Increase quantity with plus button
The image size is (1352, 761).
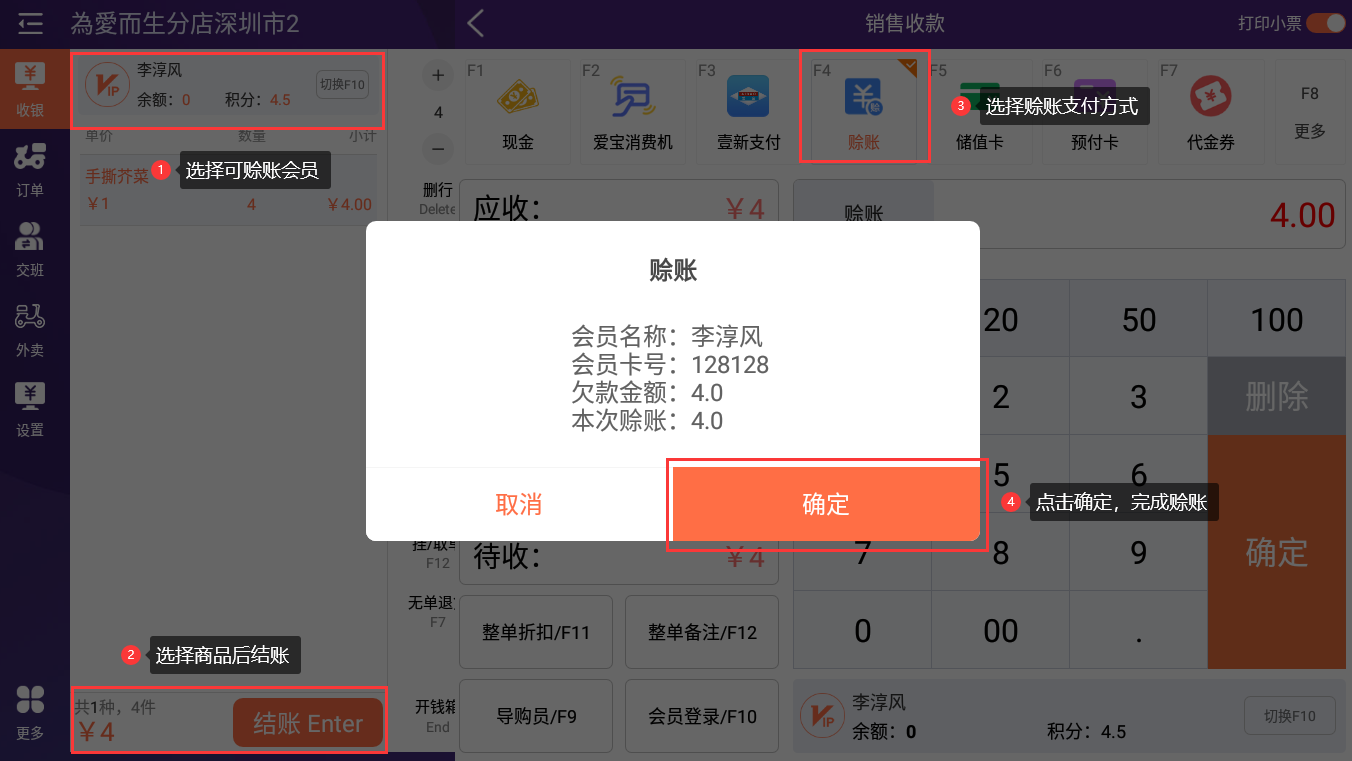coord(437,76)
